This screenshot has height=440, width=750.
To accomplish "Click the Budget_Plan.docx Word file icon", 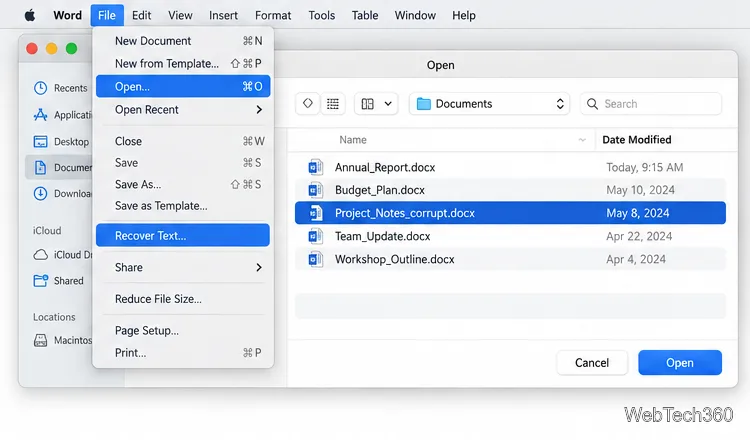I will click(315, 190).
